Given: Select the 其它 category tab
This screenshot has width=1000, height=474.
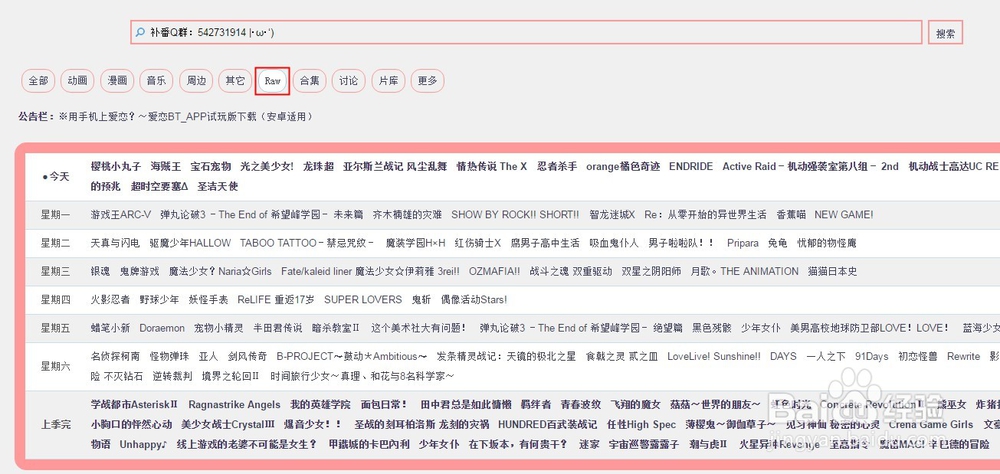Looking at the screenshot, I should click(x=235, y=81).
